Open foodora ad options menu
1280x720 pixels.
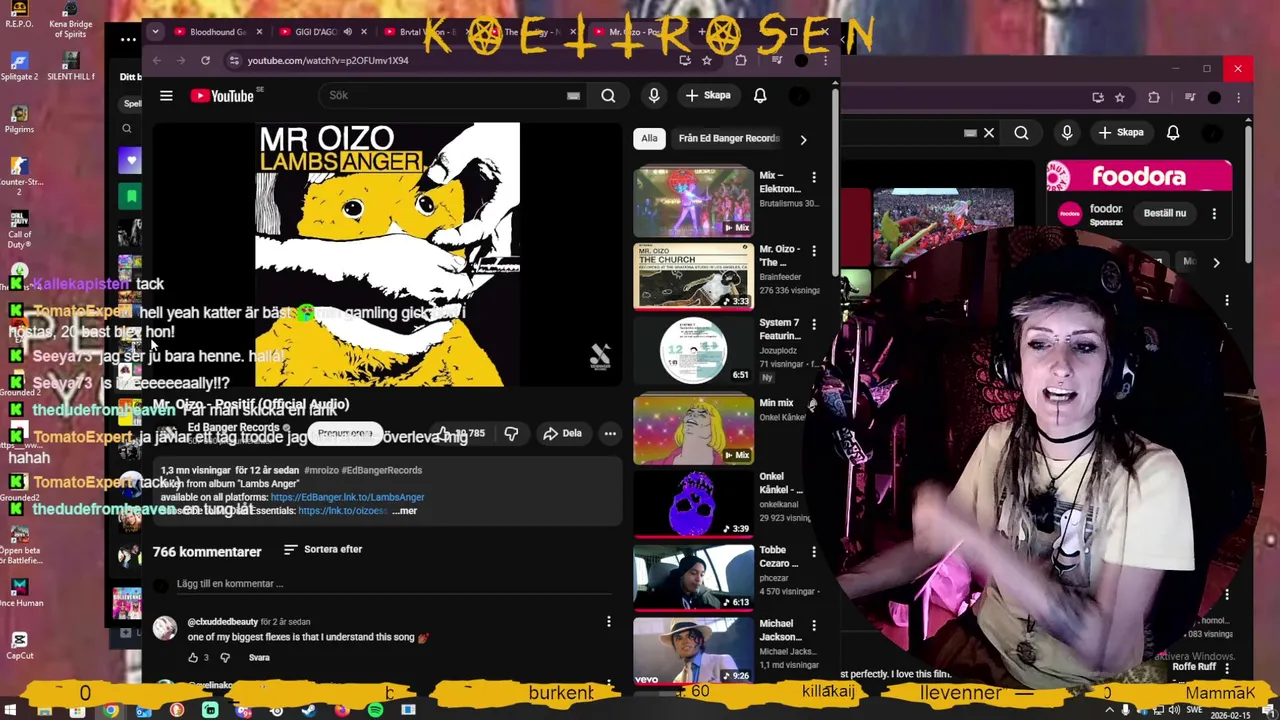(x=1214, y=213)
